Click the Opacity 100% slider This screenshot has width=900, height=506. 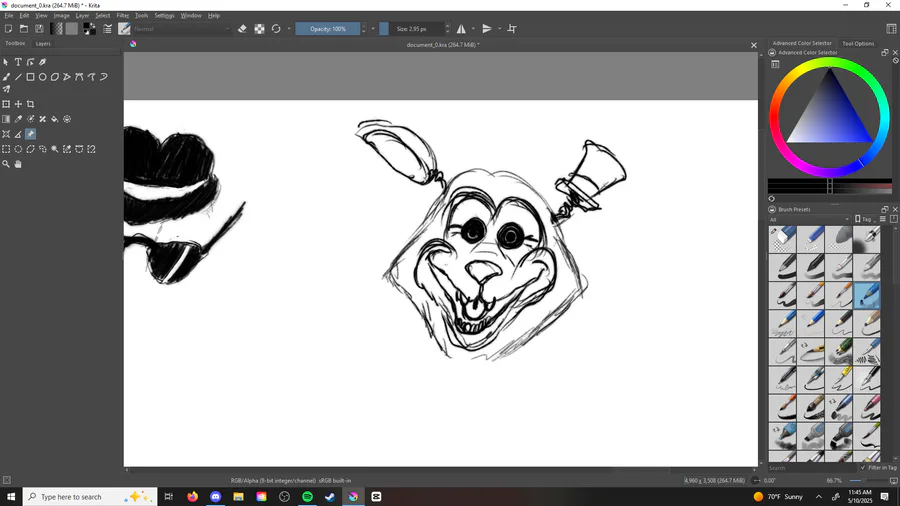tap(328, 29)
